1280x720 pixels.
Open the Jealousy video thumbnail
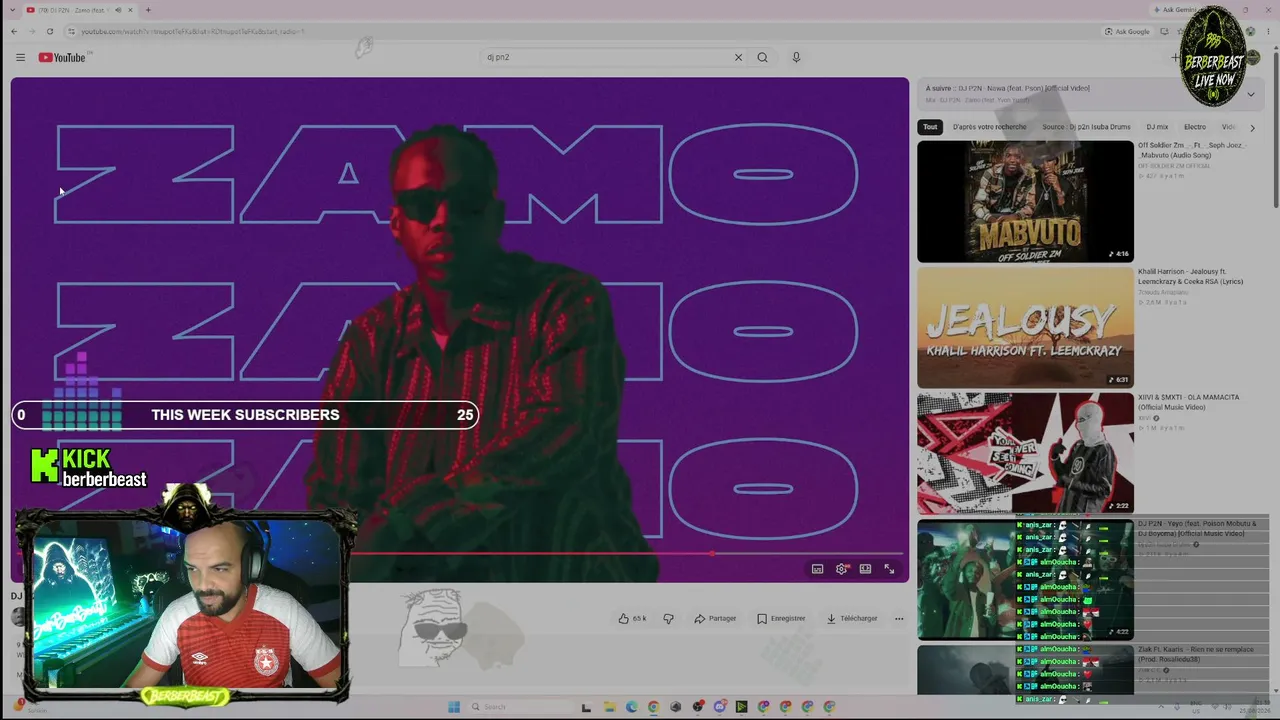click(1025, 327)
